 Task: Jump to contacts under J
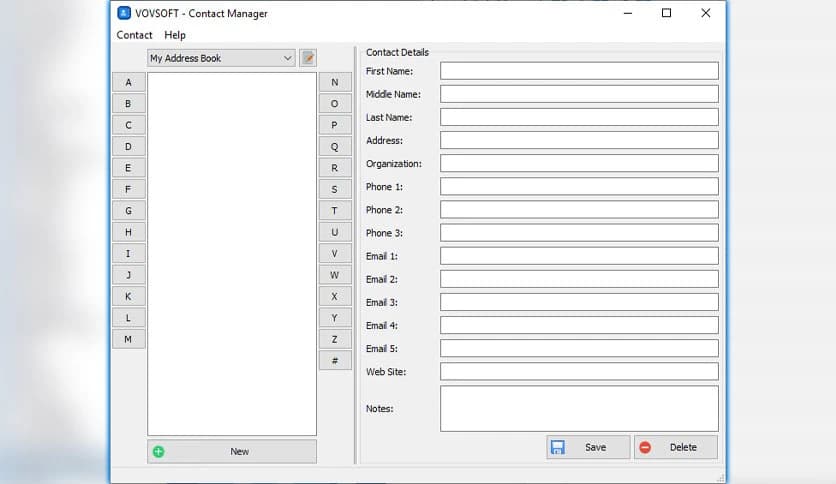pos(128,275)
